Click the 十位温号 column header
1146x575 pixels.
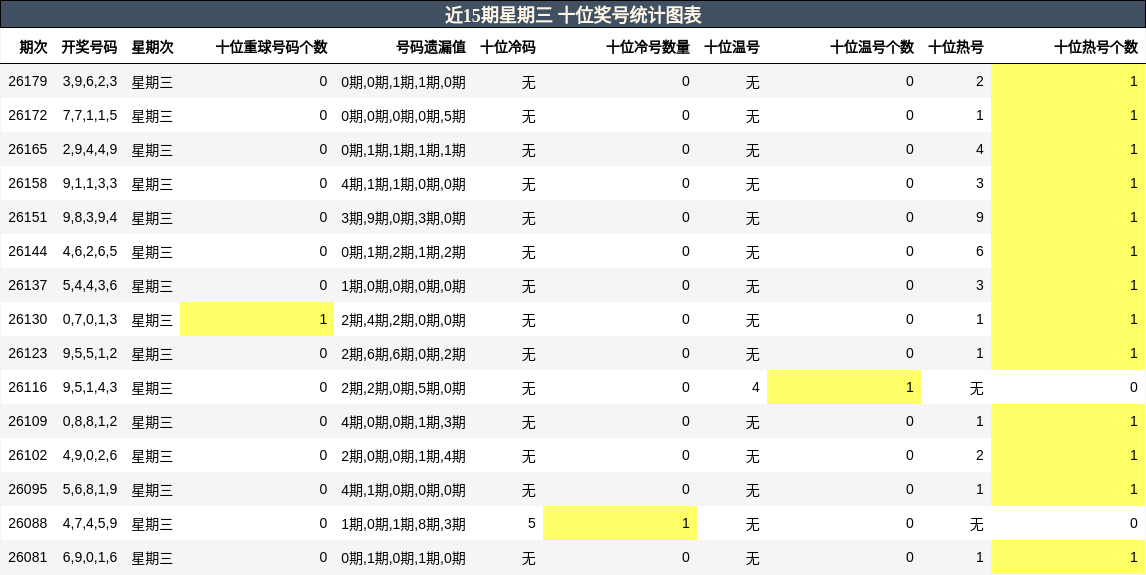[x=732, y=47]
